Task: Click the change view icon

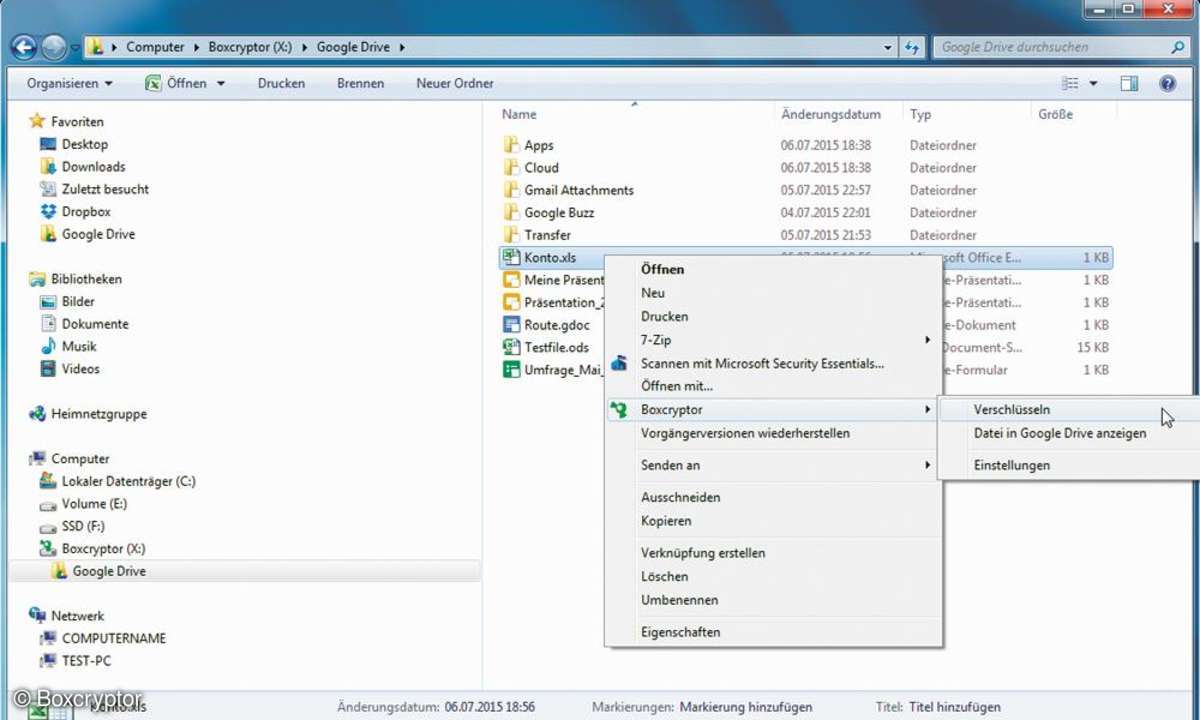Action: pos(1070,84)
